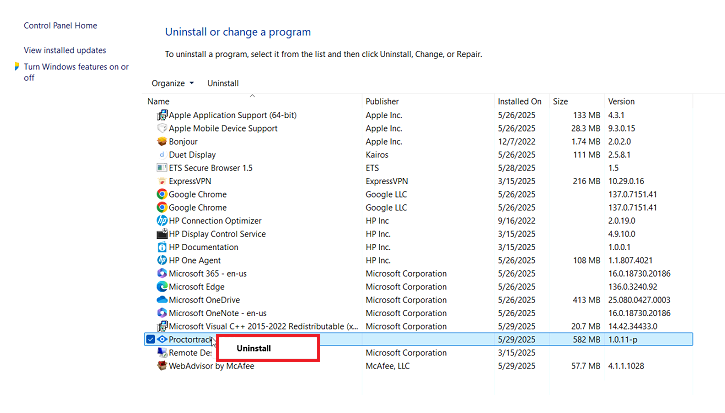Viewport: 725px width, 413px height.
Task: Click the HP Connection Optimizer icon
Action: 162,221
